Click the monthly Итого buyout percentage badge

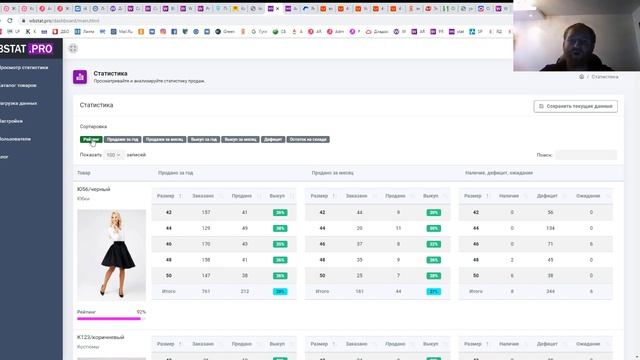433,291
